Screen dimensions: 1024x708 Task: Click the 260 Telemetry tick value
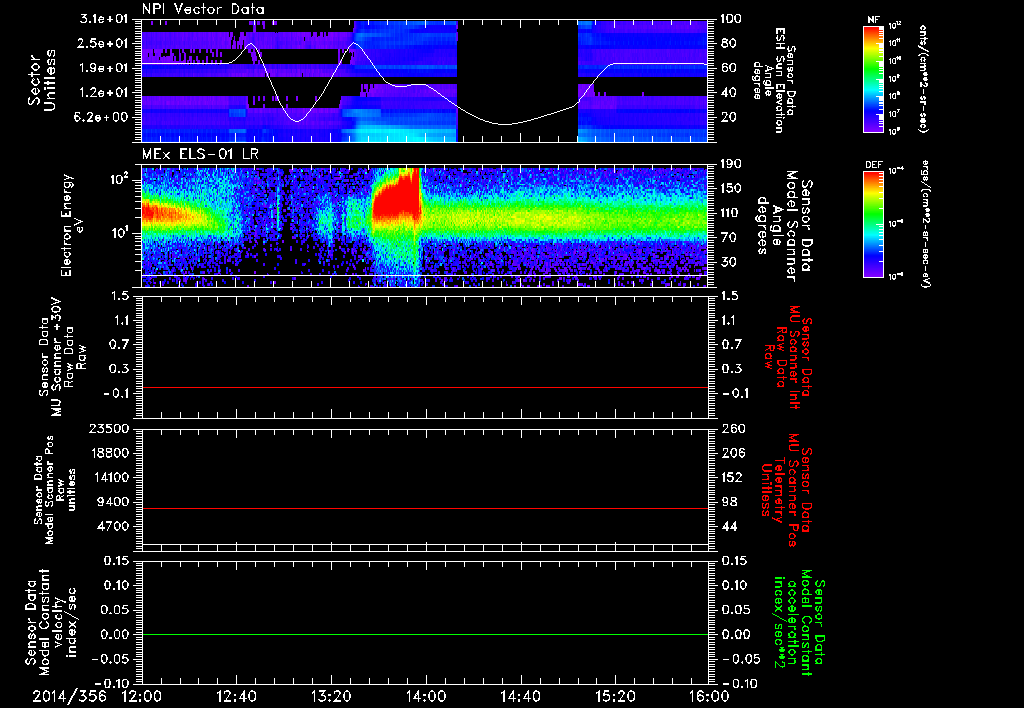[x=732, y=428]
